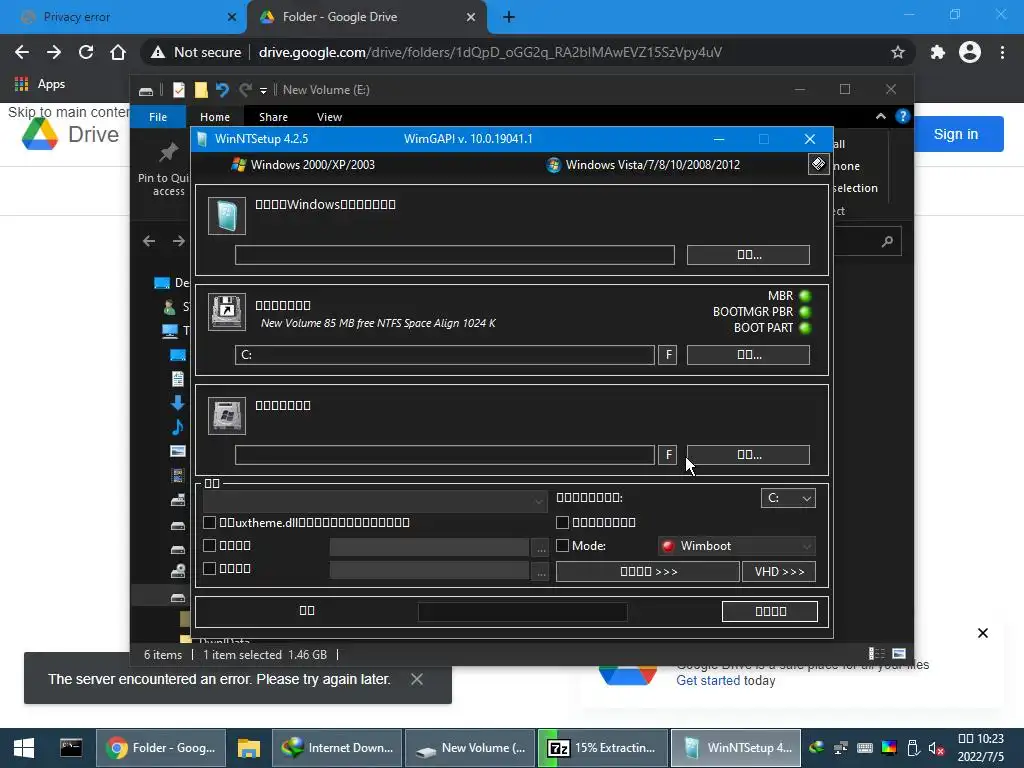Click Explorer new folder quick-access icon
The image size is (1024, 768).
[x=200, y=90]
